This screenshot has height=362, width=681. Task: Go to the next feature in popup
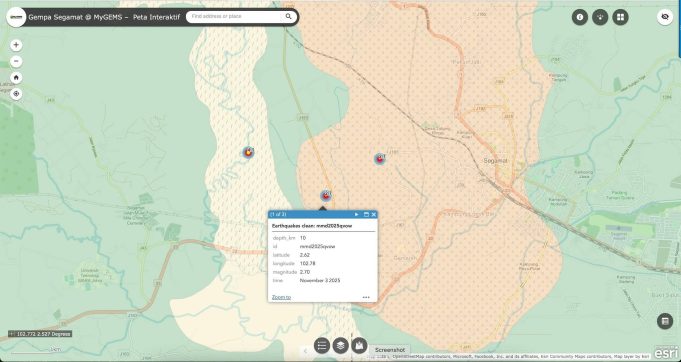click(x=357, y=214)
